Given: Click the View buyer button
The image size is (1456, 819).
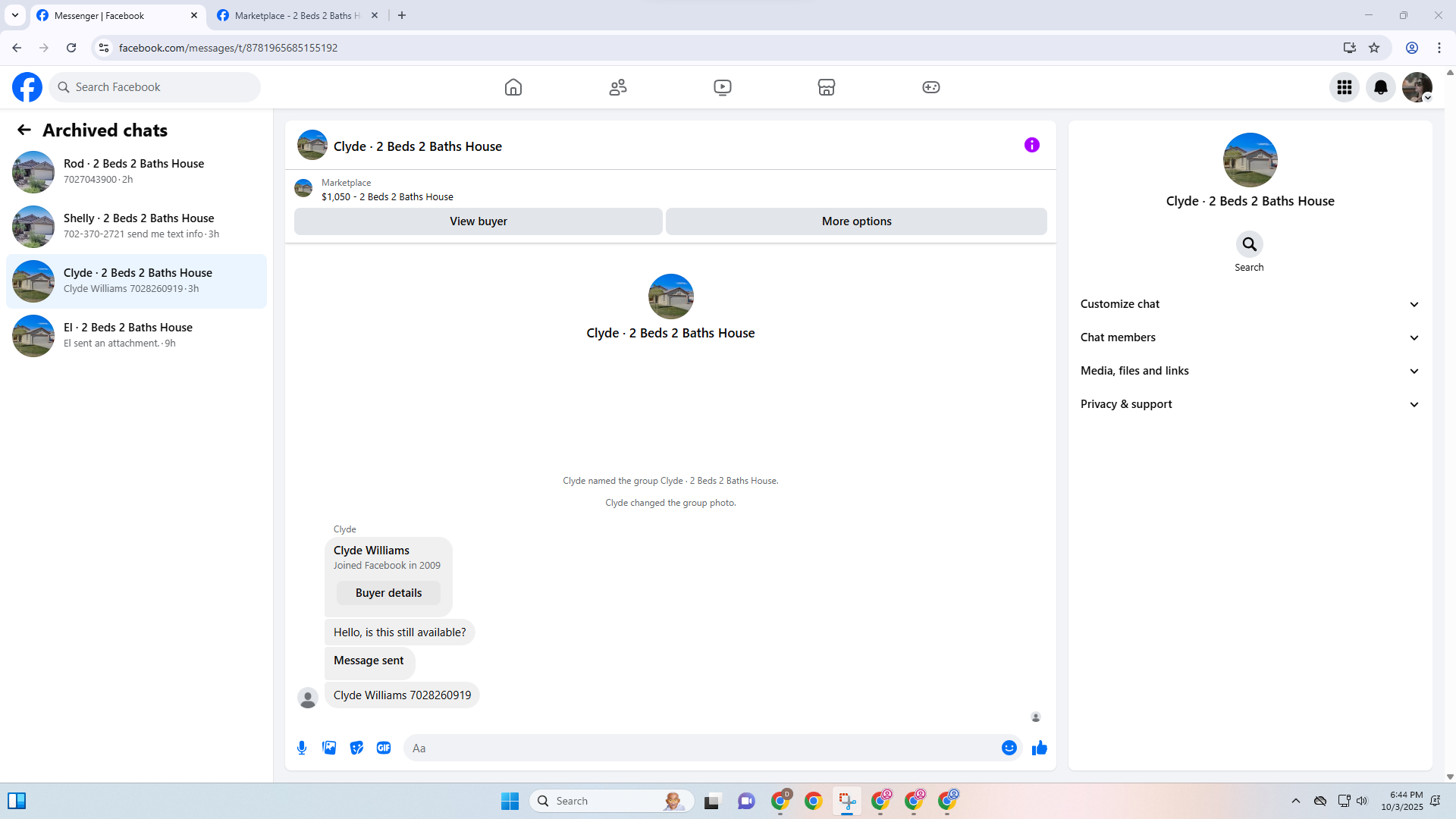Looking at the screenshot, I should [478, 221].
